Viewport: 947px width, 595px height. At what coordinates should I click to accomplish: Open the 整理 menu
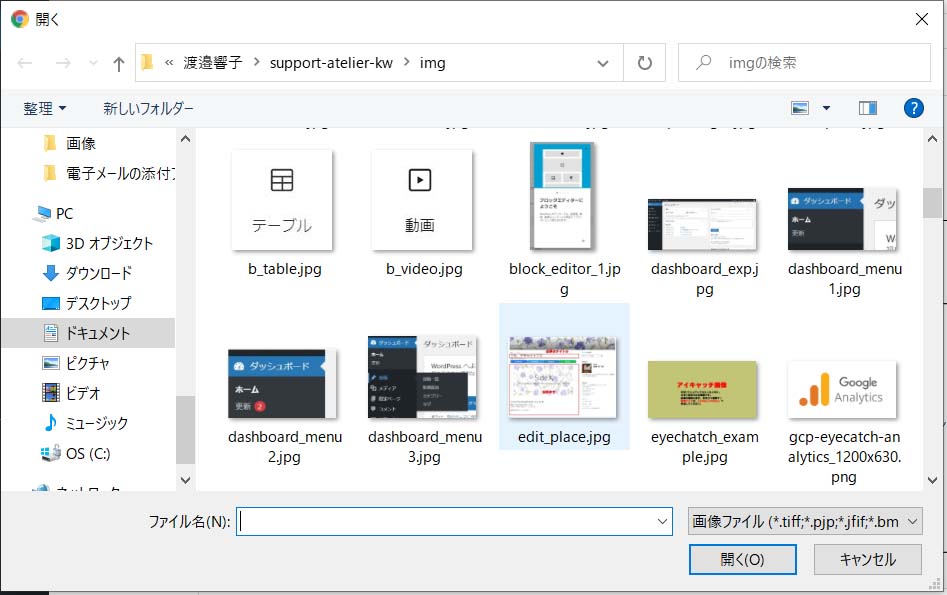pos(45,108)
